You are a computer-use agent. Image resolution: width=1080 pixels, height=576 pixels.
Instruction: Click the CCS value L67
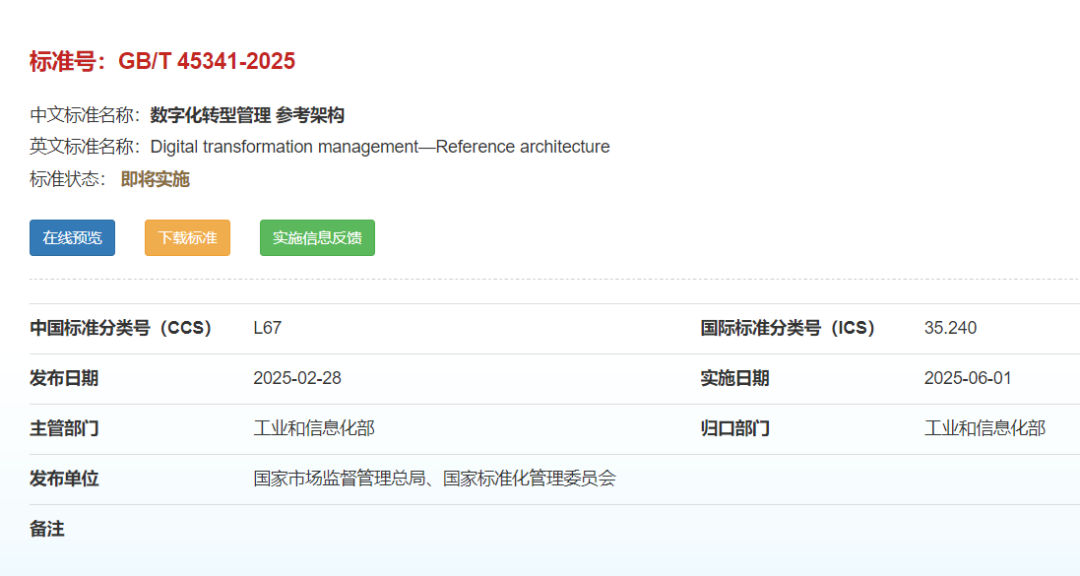267,328
